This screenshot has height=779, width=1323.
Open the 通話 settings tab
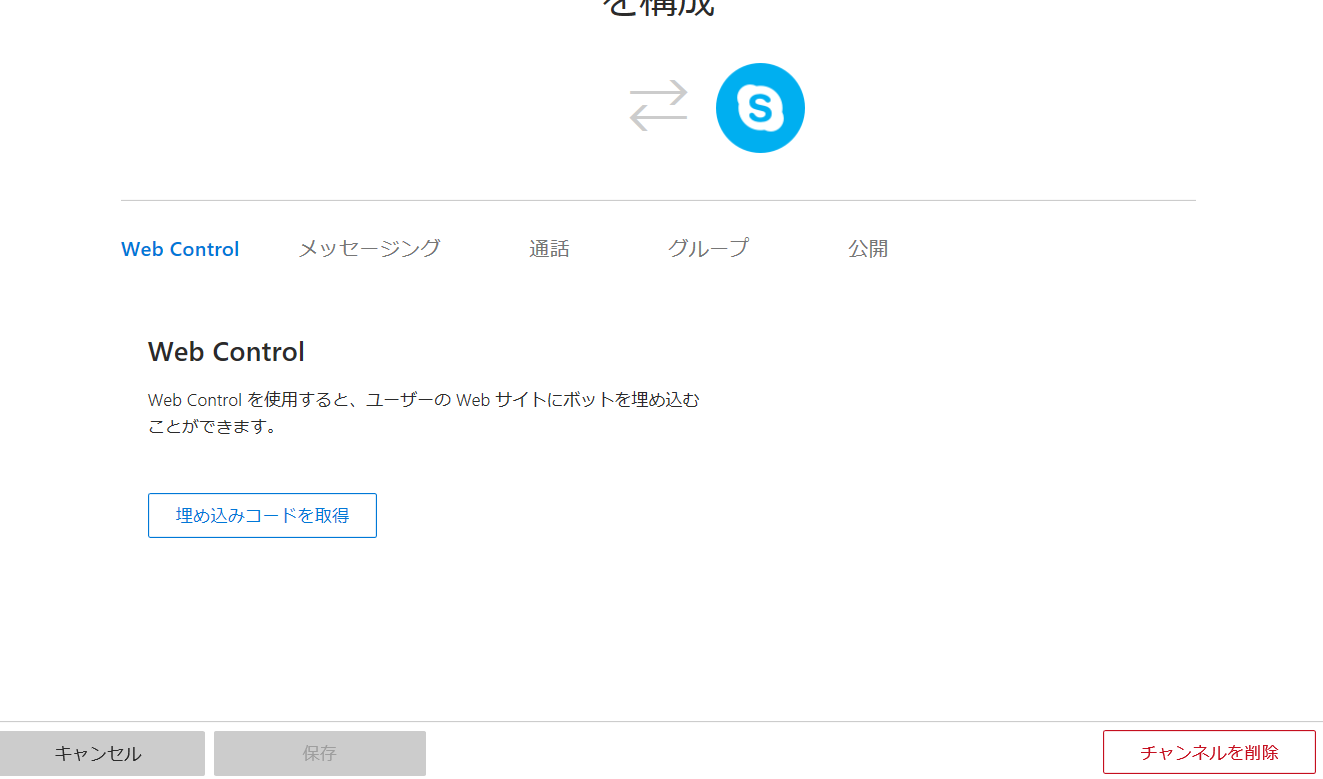tap(549, 248)
